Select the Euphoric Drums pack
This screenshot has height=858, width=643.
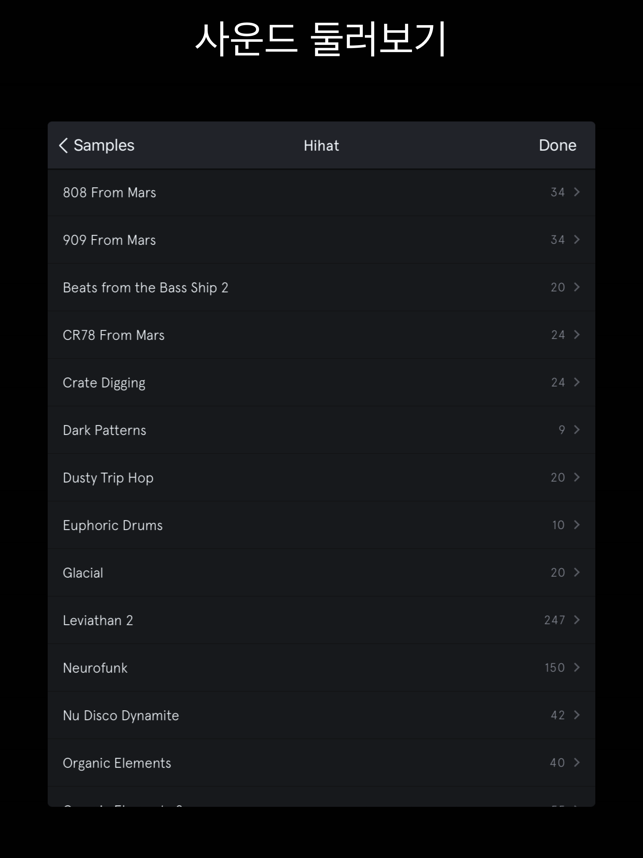coord(321,525)
